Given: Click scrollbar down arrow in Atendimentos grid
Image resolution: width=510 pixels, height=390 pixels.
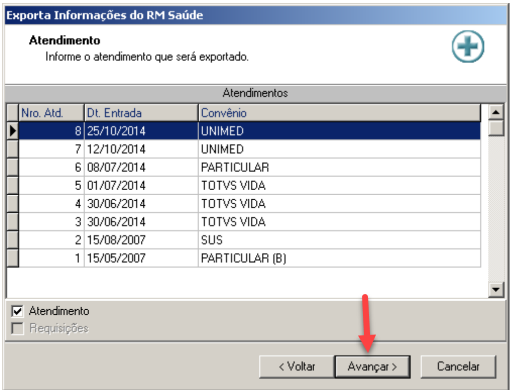Looking at the screenshot, I should coord(496,289).
